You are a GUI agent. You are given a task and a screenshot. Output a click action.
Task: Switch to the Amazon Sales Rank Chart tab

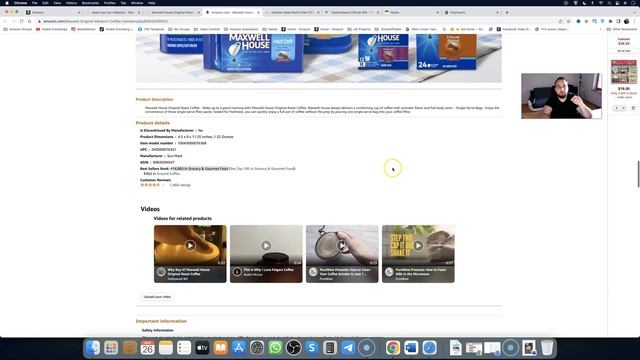point(292,12)
